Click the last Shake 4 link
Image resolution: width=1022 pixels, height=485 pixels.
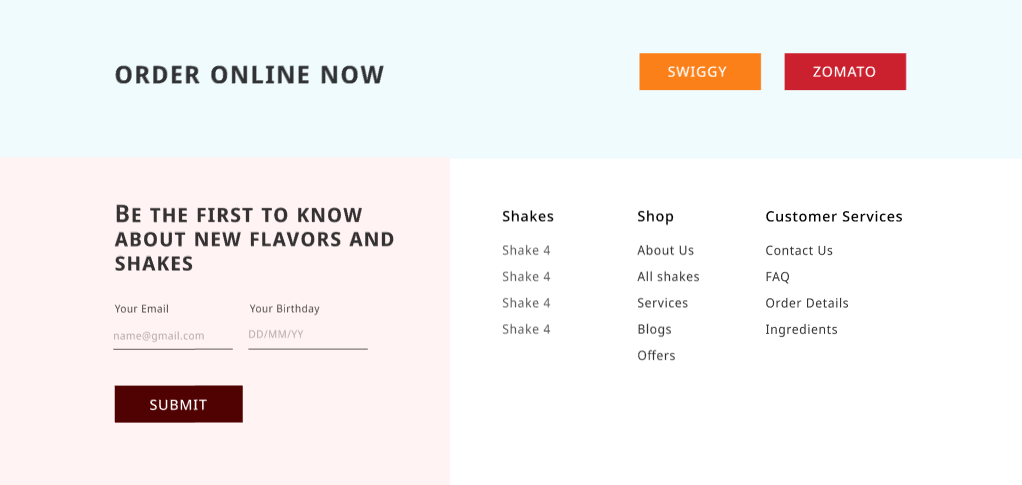point(526,329)
